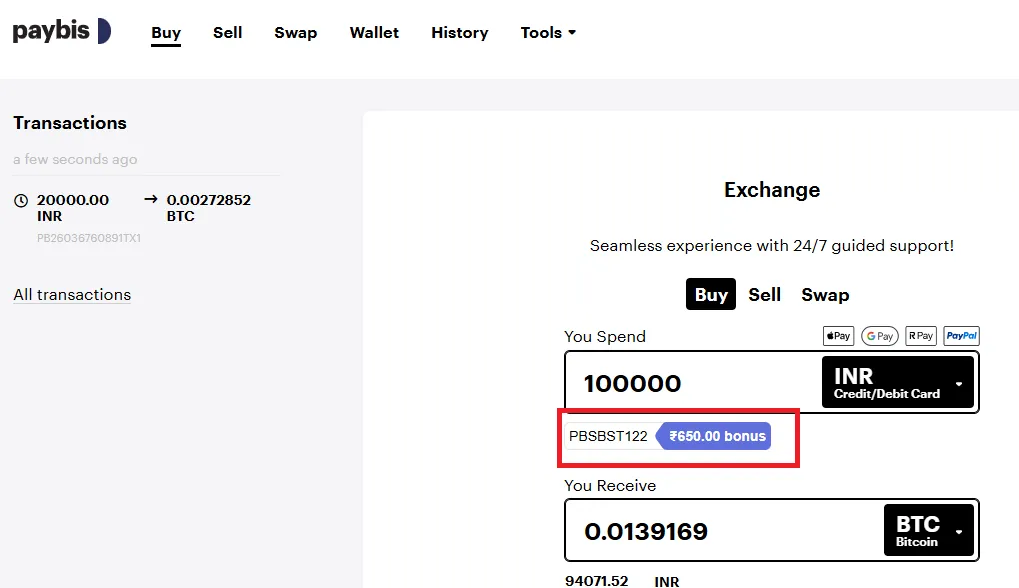This screenshot has height=588, width=1019.
Task: Open the Wallet page in navigation
Action: tap(374, 33)
